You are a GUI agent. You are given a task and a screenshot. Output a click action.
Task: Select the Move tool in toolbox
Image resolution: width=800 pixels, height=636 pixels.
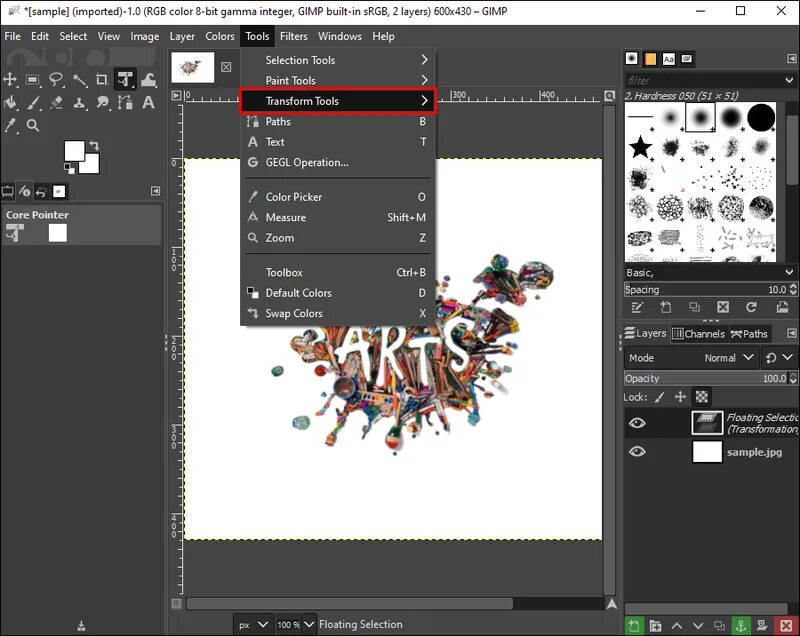[x=10, y=80]
